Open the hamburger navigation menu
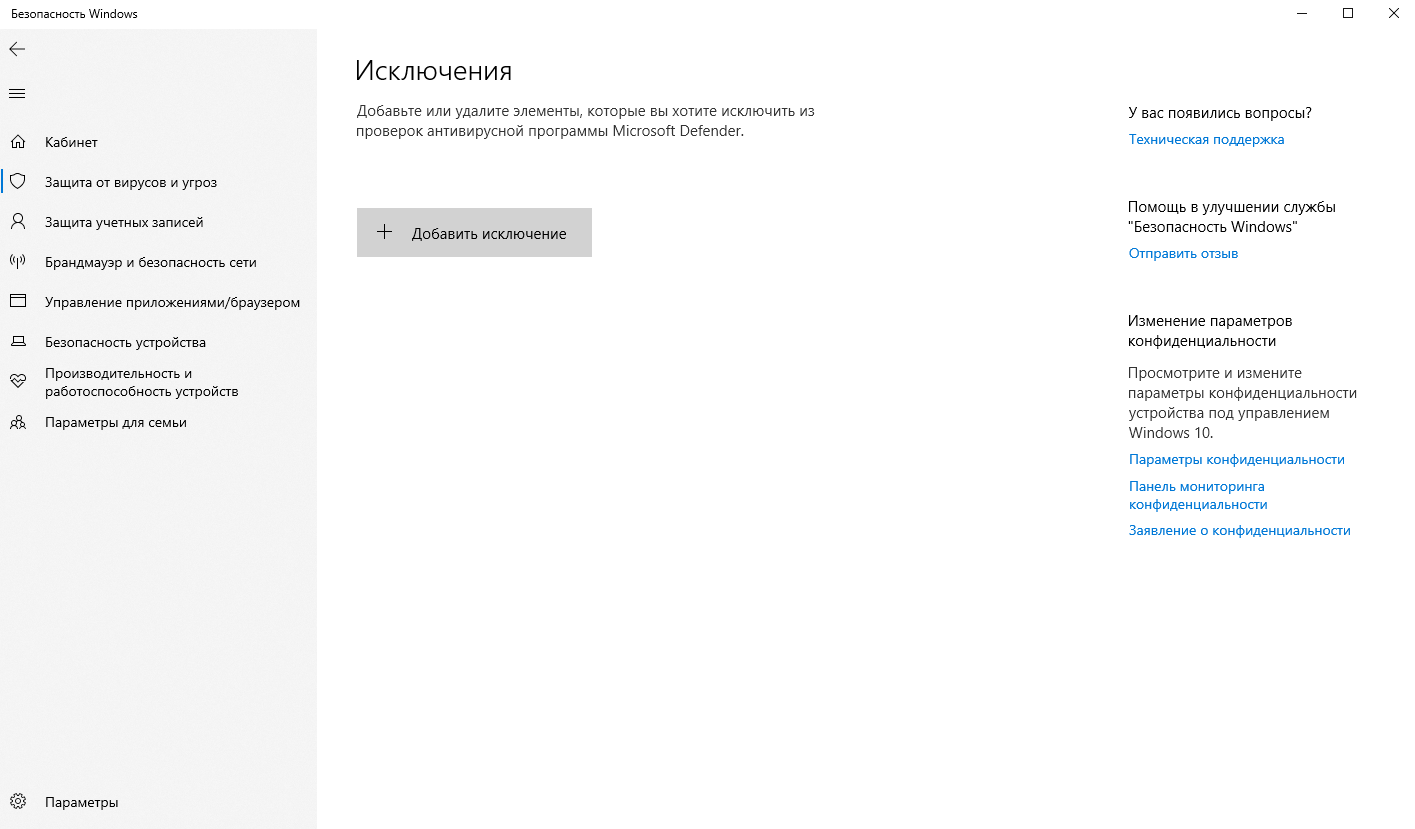This screenshot has width=1415, height=829. click(17, 93)
